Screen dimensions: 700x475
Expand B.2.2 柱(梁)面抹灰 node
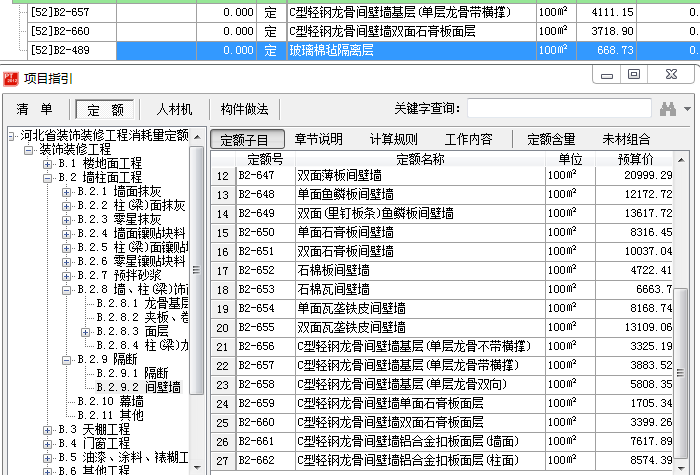coord(66,206)
